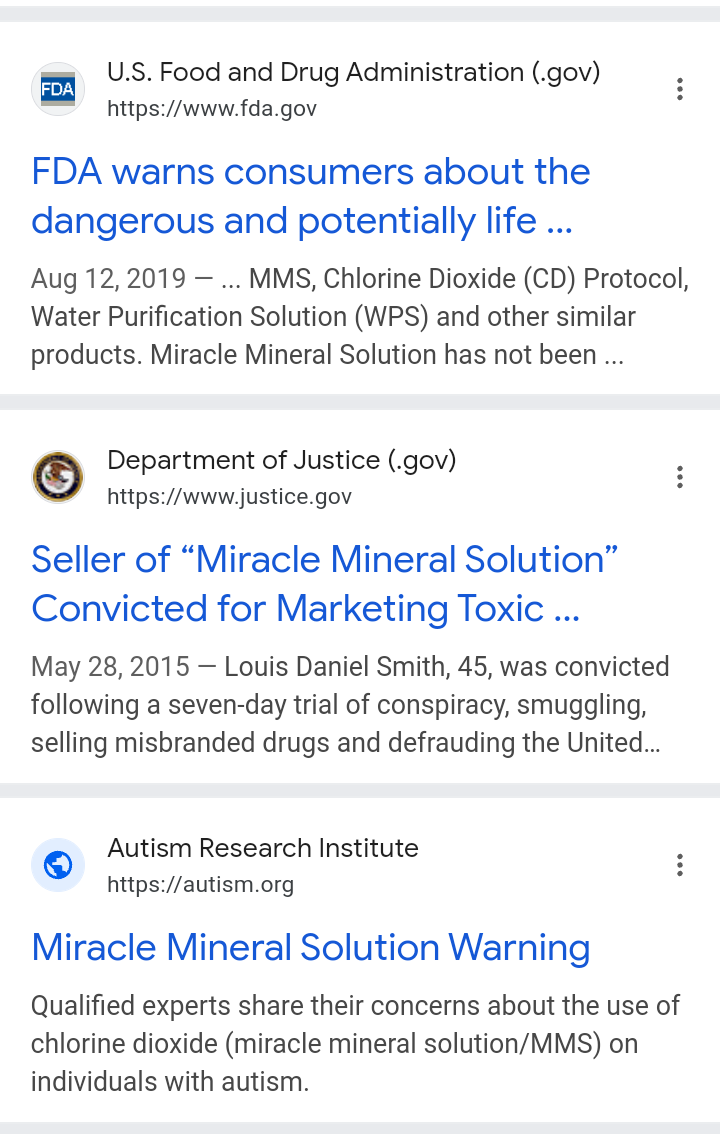Open more options for Autism Research Institute result

point(680,865)
